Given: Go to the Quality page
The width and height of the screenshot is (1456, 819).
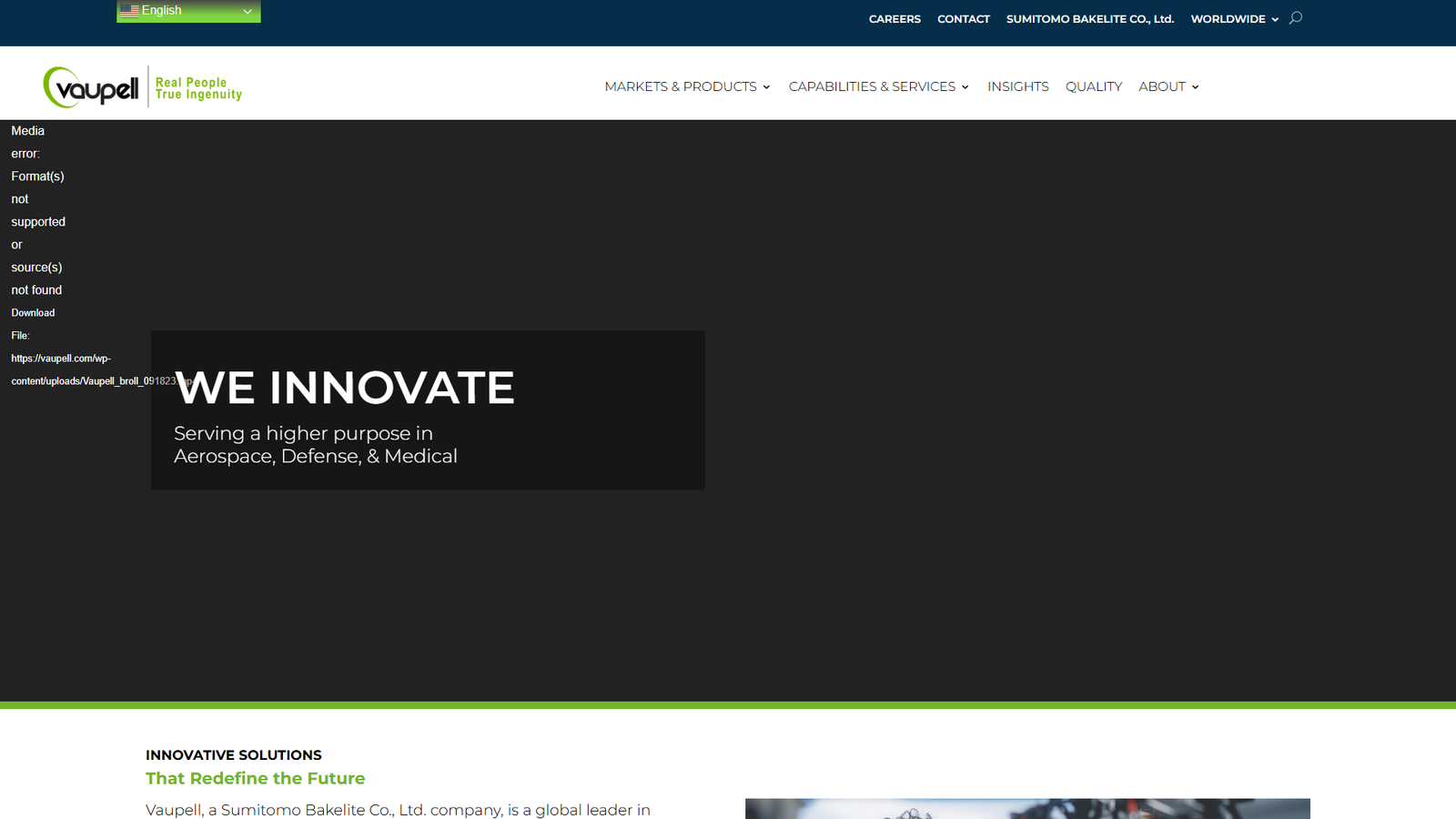Looking at the screenshot, I should point(1093,86).
